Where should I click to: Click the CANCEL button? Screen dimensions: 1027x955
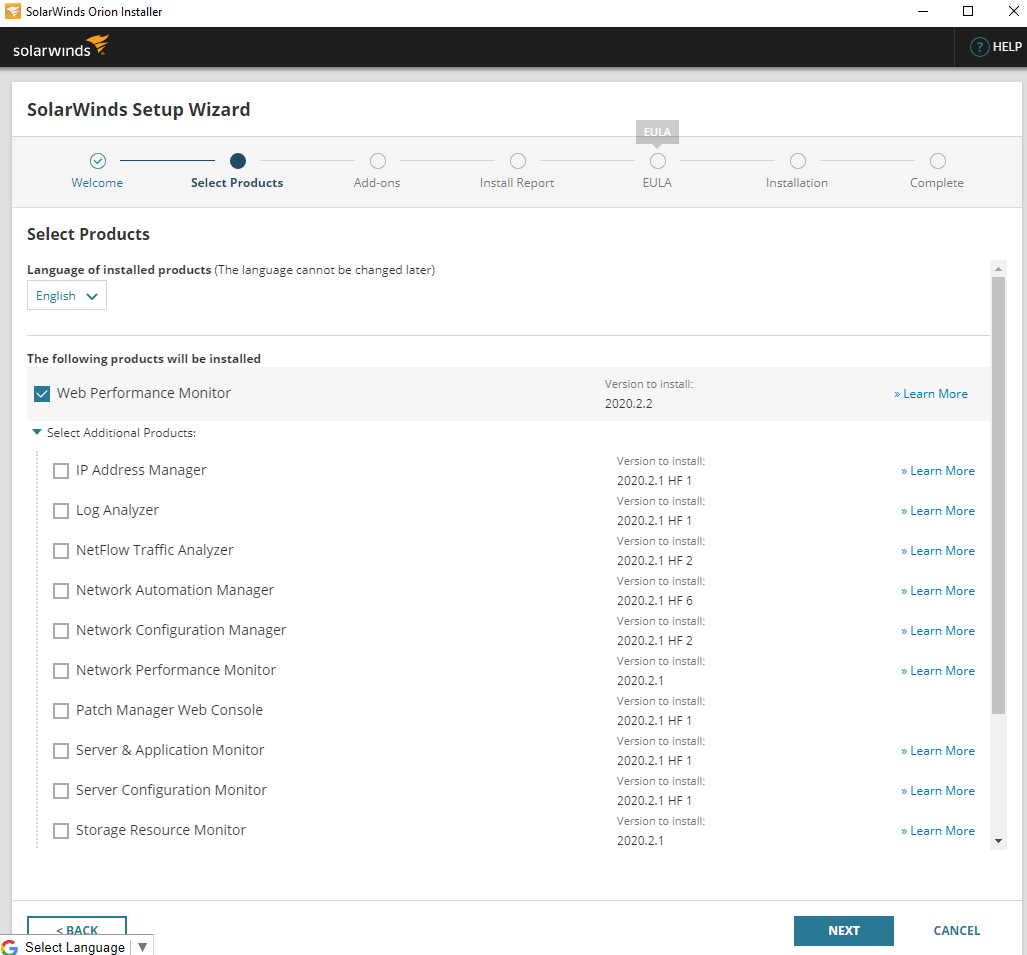[956, 930]
